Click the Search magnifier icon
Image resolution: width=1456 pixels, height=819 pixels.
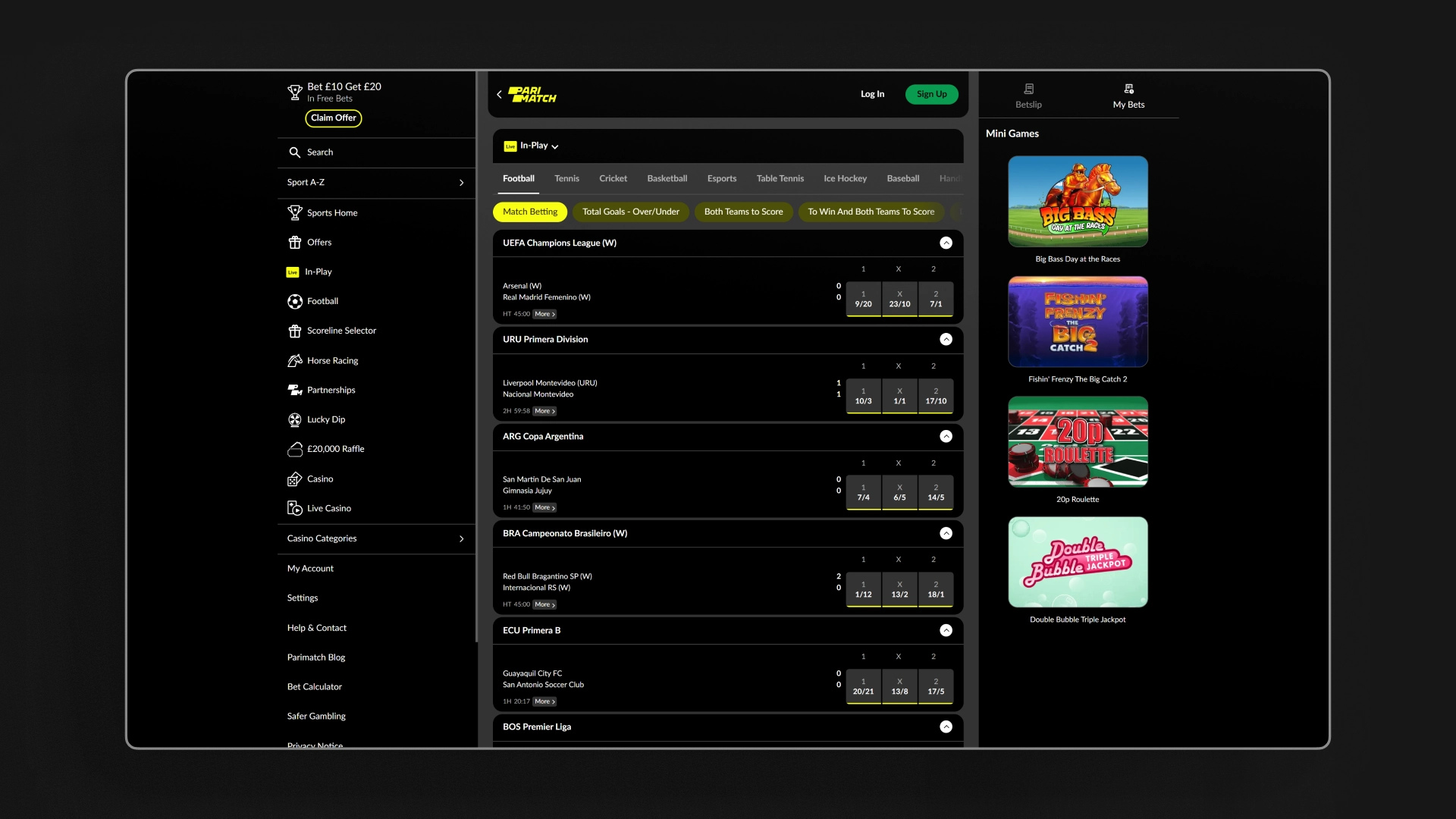tap(295, 152)
